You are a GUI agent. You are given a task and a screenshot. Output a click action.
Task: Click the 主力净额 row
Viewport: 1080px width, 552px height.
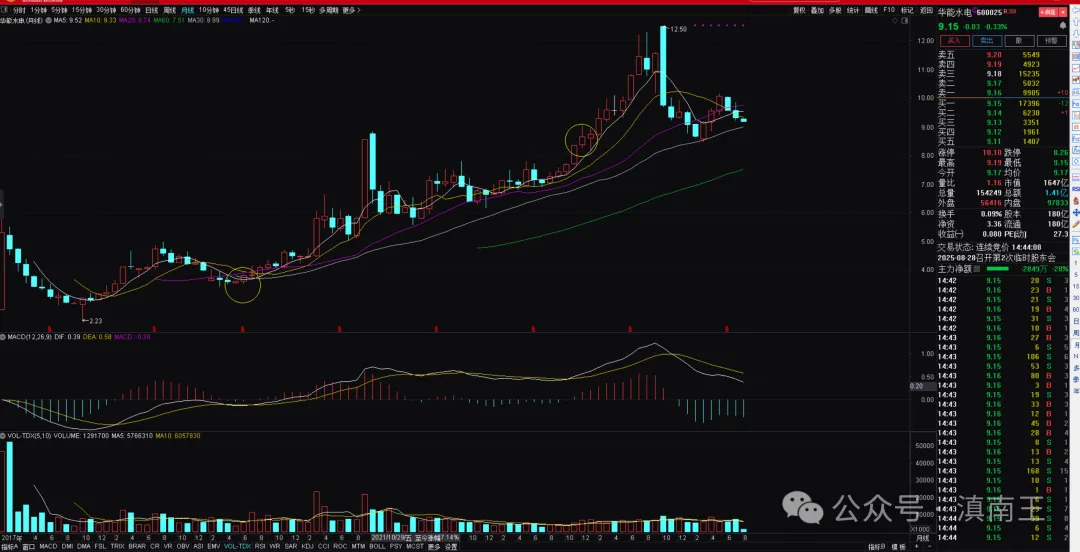pos(1003,269)
